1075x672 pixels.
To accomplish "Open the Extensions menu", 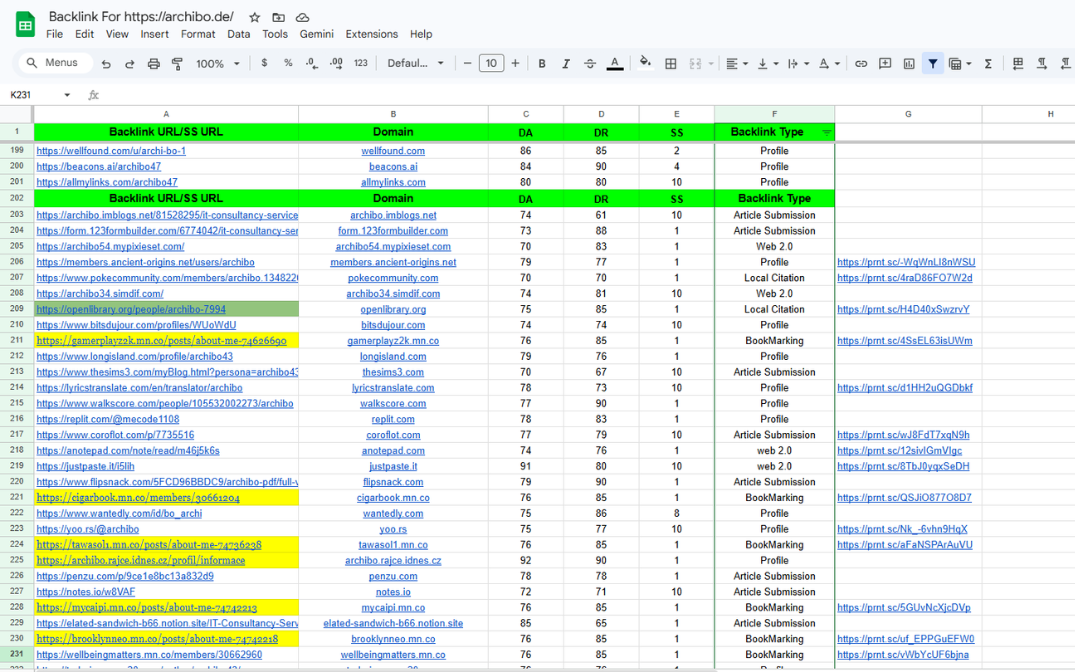I will (371, 34).
